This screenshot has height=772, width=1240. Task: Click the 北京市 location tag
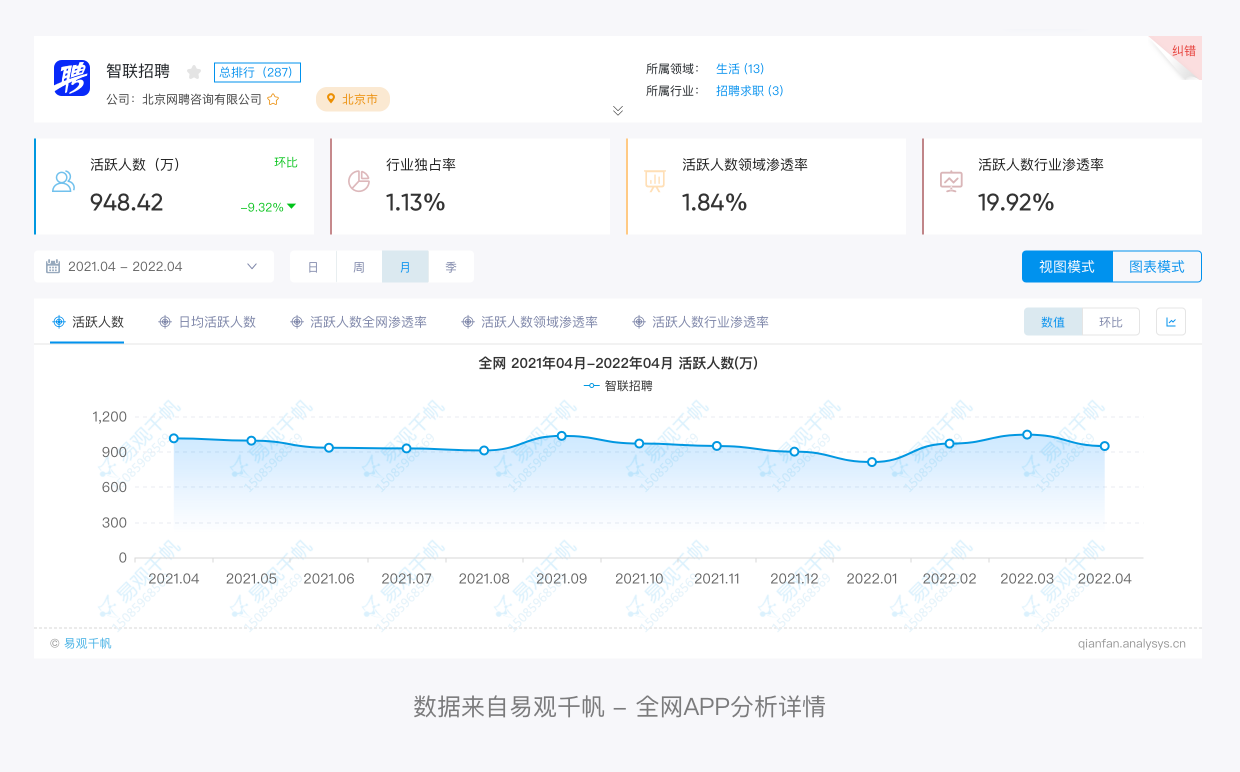(353, 99)
